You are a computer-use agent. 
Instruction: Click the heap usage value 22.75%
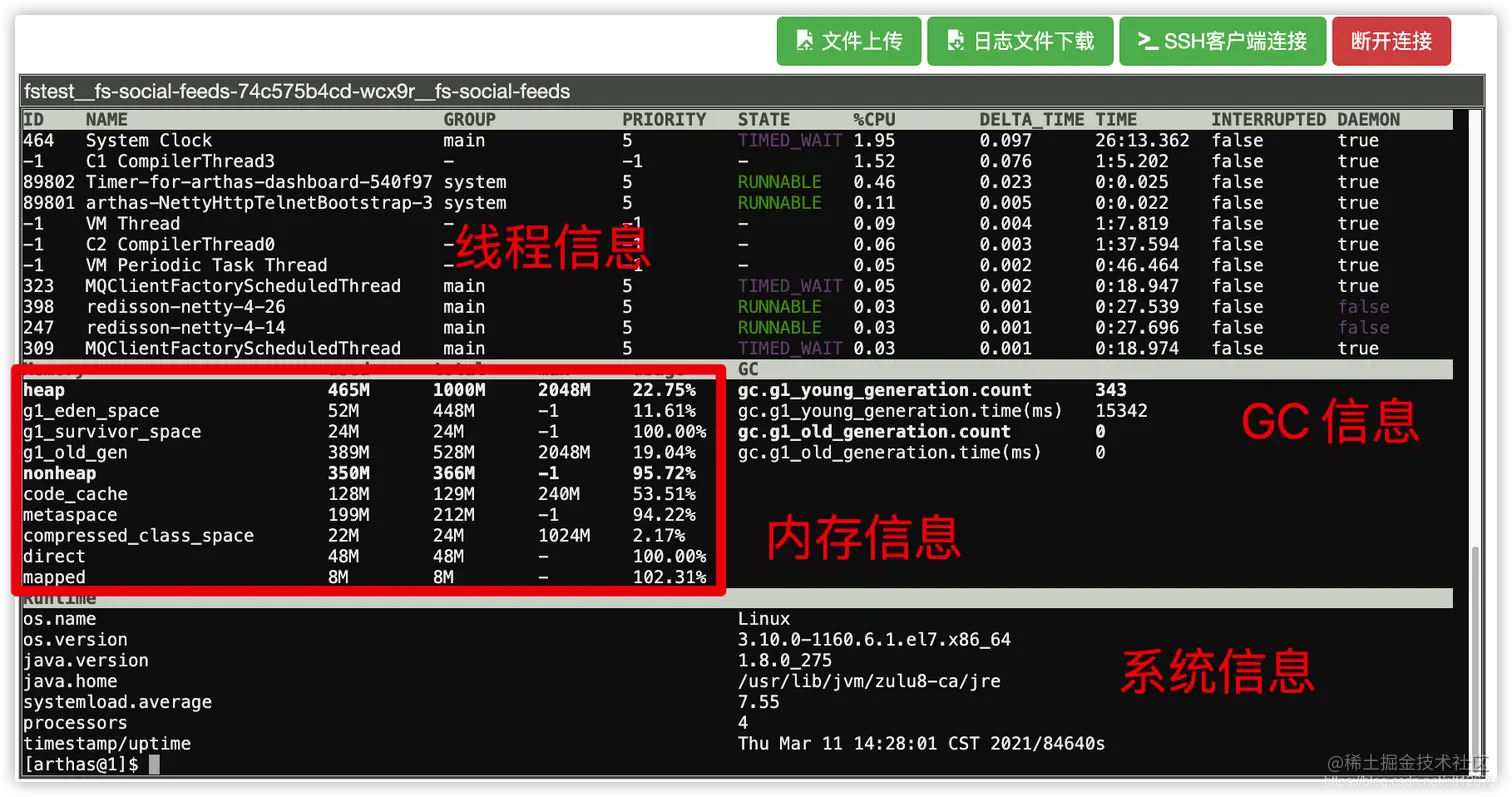point(665,391)
